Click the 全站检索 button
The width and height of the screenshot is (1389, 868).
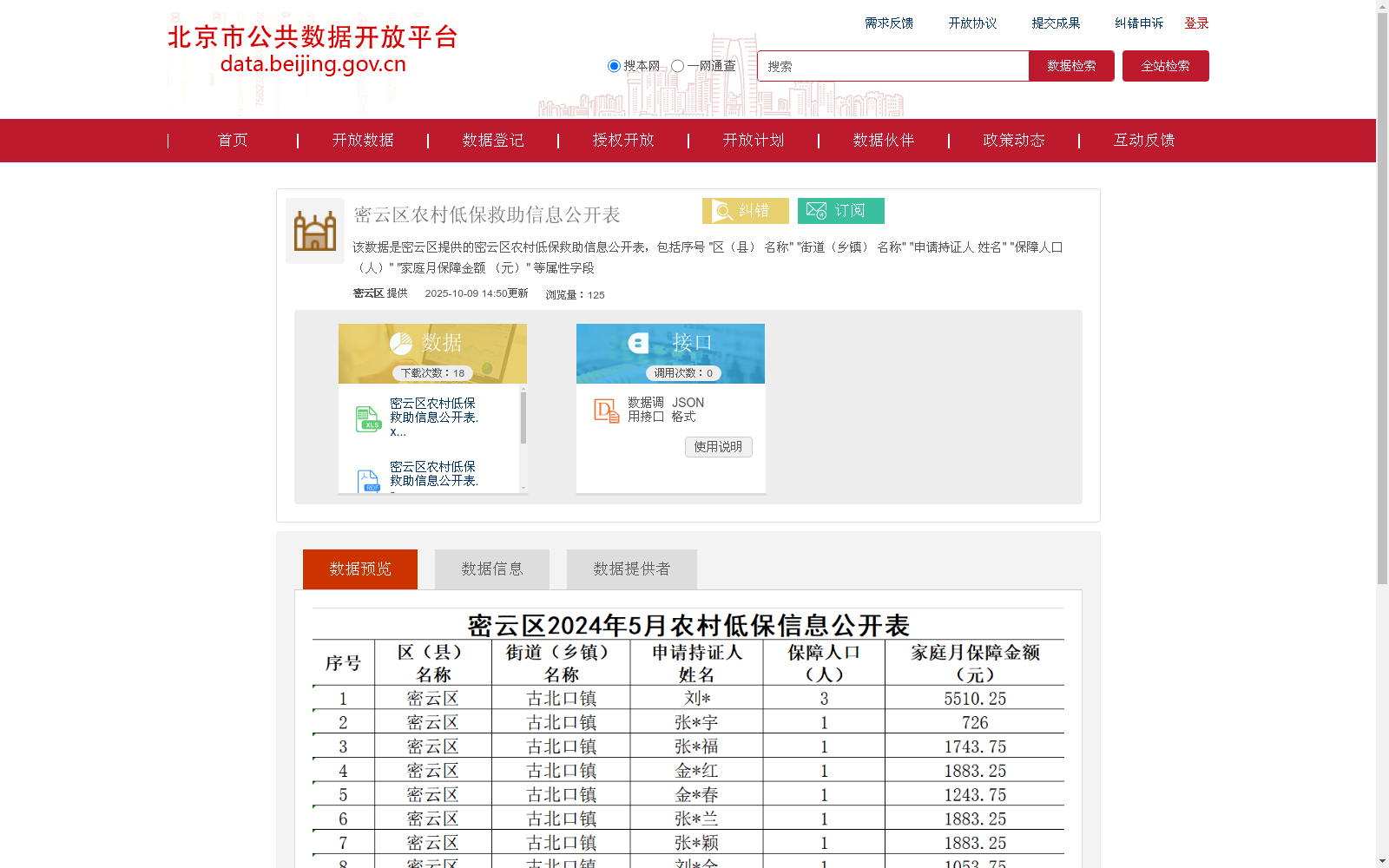1165,66
